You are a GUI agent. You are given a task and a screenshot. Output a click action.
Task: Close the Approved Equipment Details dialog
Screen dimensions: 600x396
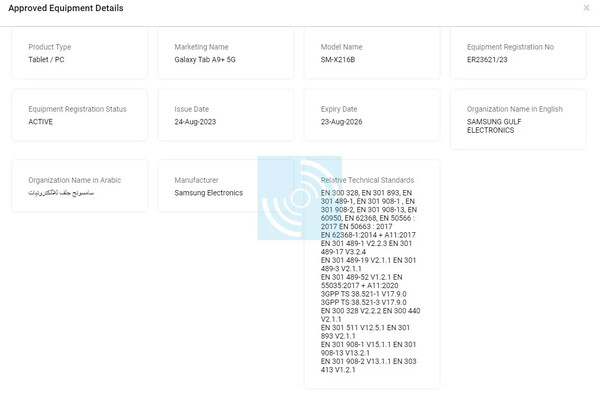pyautogui.click(x=586, y=8)
